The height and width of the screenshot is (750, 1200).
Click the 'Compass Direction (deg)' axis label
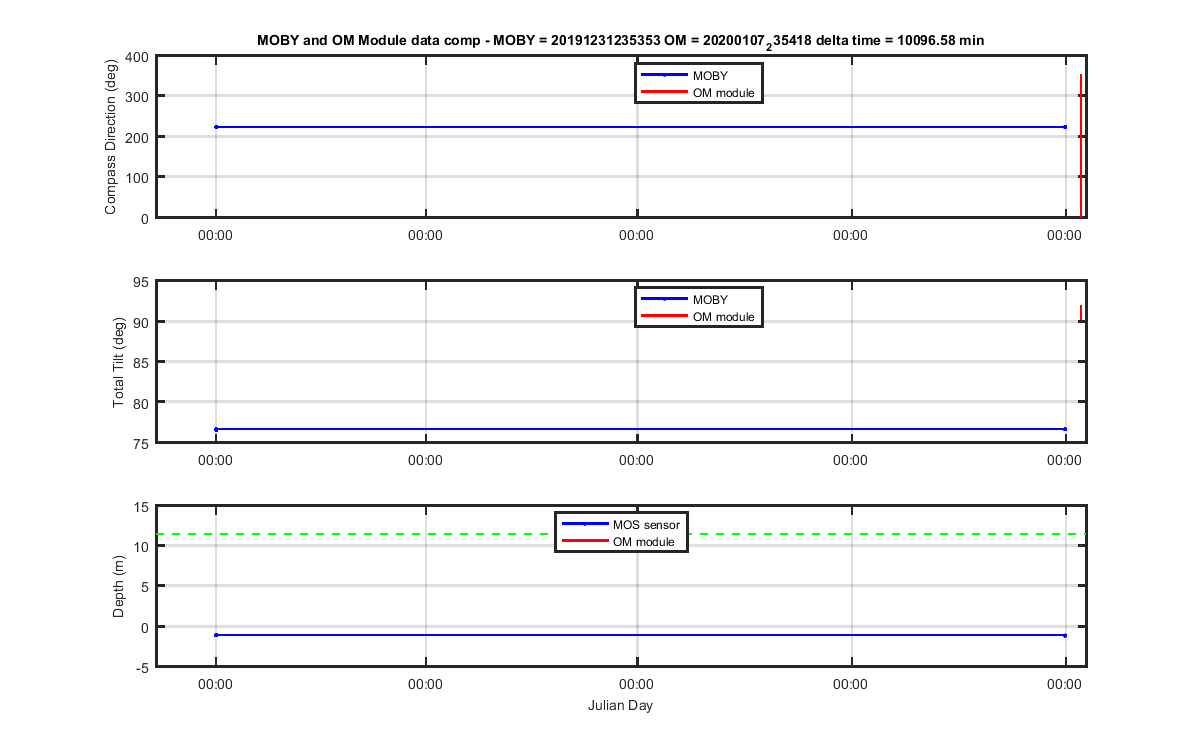[112, 136]
